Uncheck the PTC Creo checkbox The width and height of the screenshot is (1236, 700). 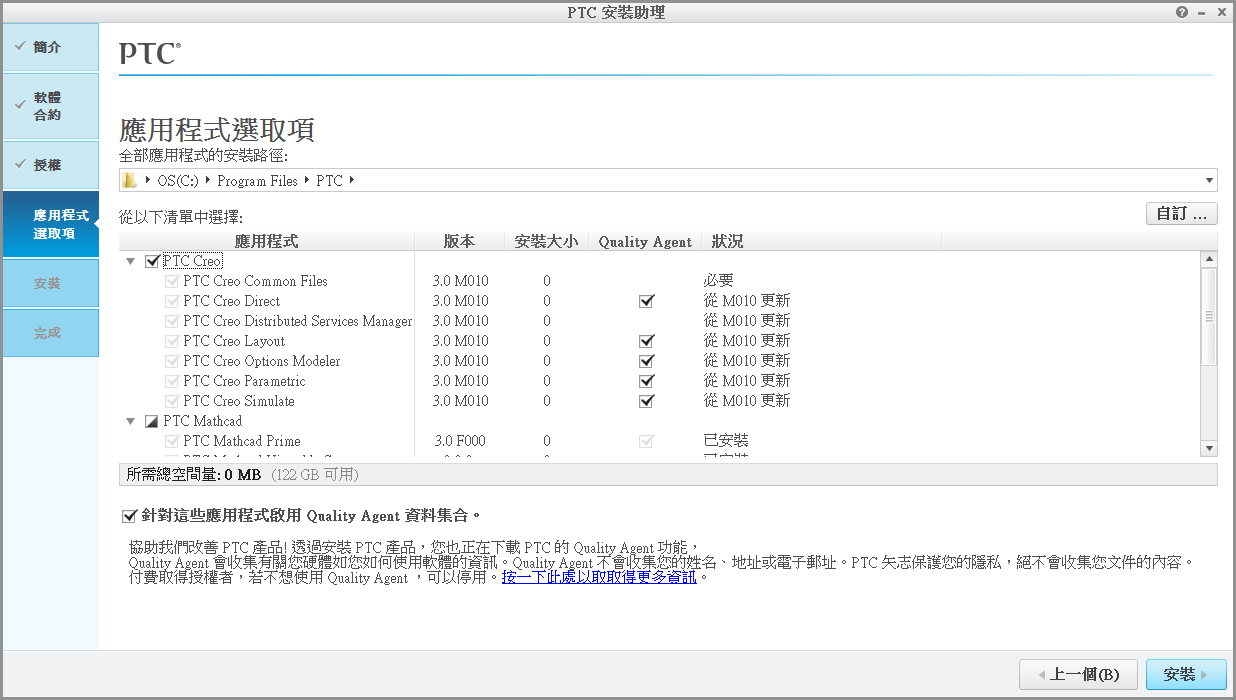[x=150, y=260]
